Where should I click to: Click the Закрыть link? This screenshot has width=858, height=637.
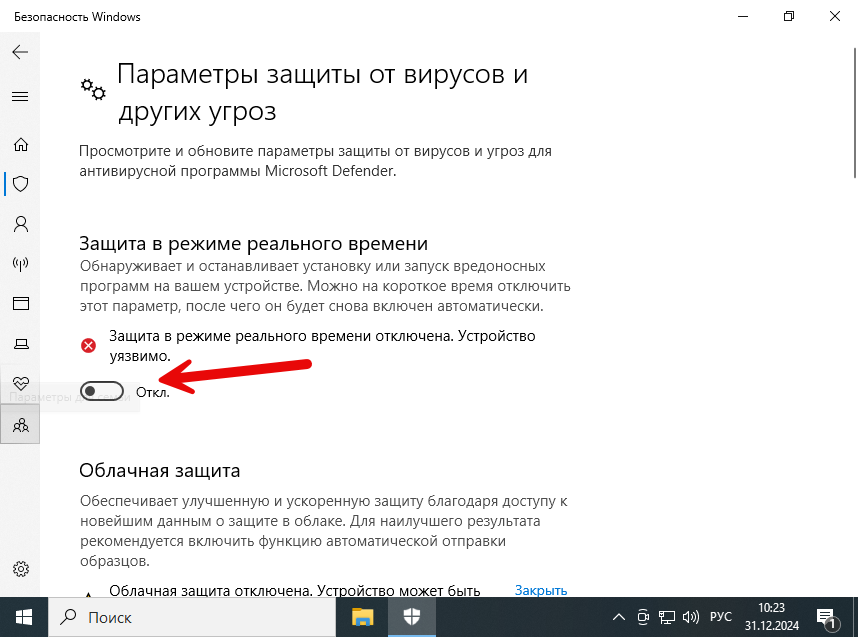pos(540,591)
